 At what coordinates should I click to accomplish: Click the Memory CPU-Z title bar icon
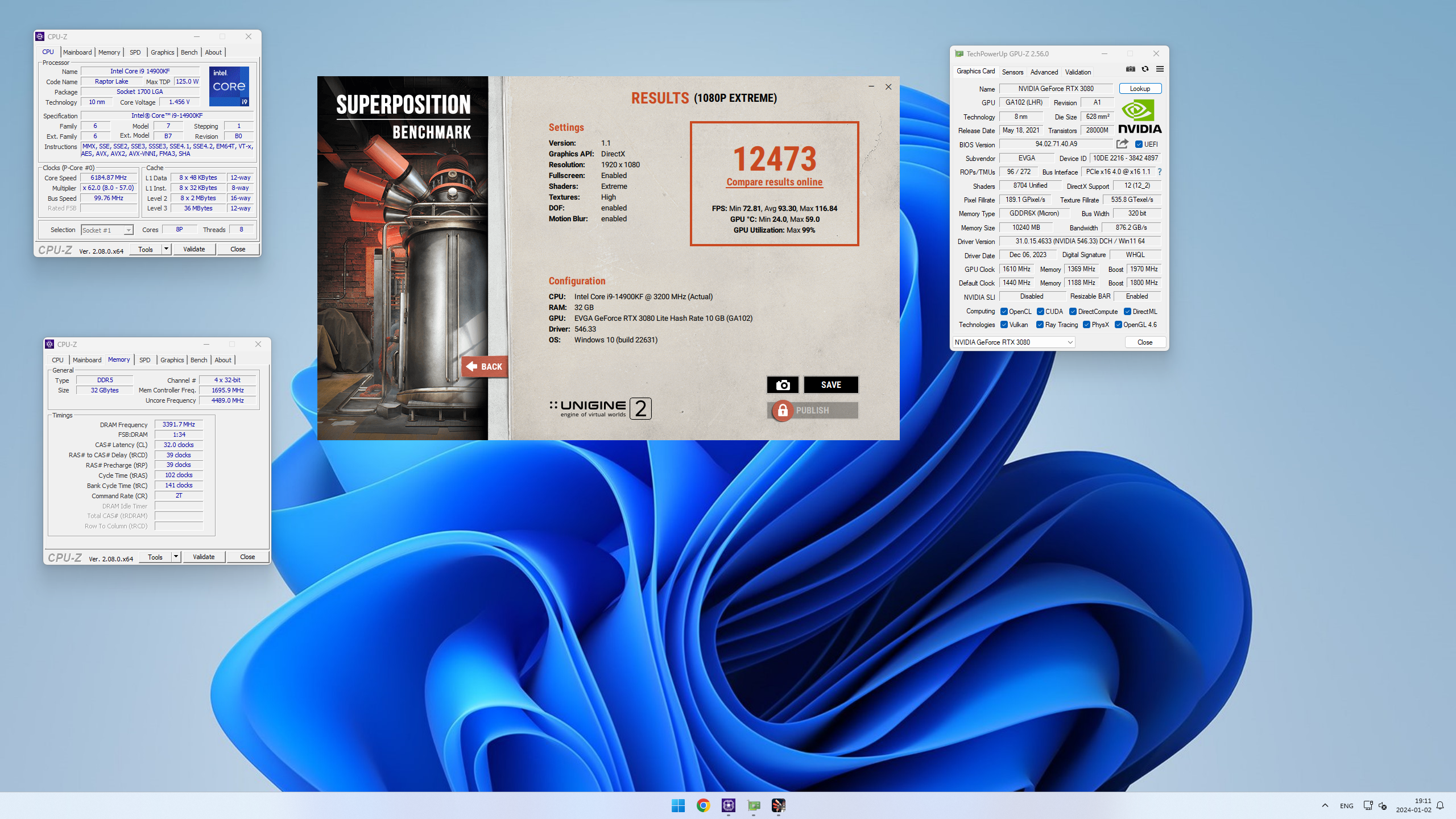pyautogui.click(x=49, y=344)
